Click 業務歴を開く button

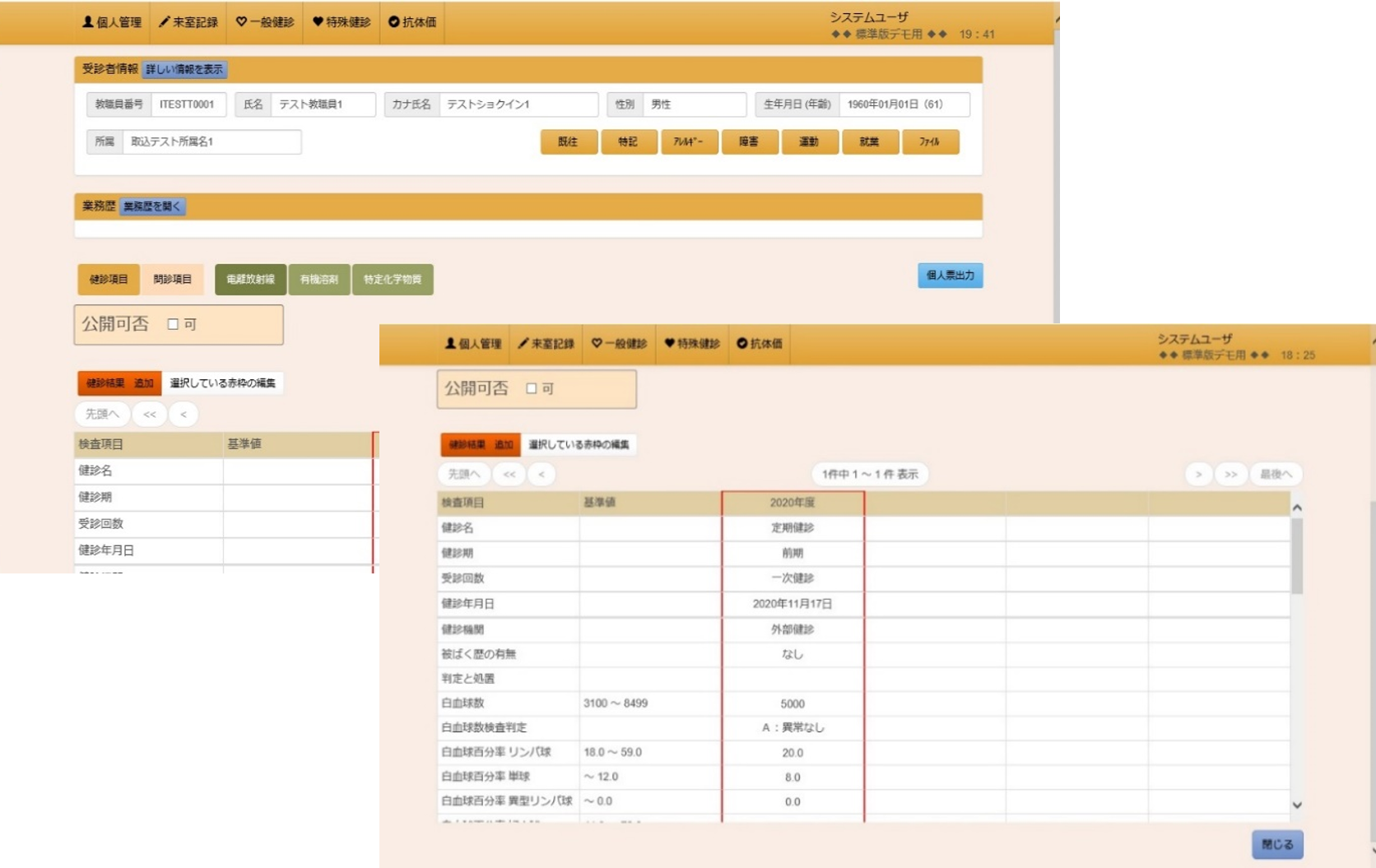152,207
